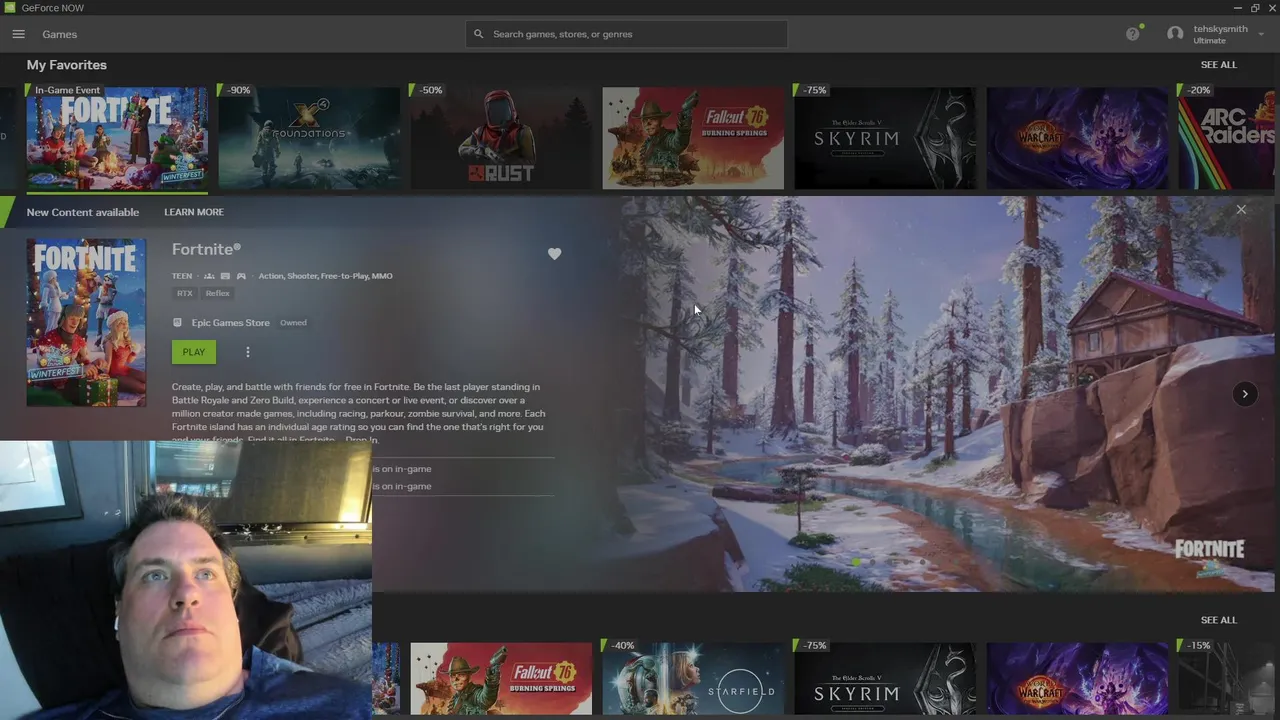This screenshot has width=1280, height=720.
Task: Click the Fortnite Winterfest cover art
Action: click(x=86, y=322)
